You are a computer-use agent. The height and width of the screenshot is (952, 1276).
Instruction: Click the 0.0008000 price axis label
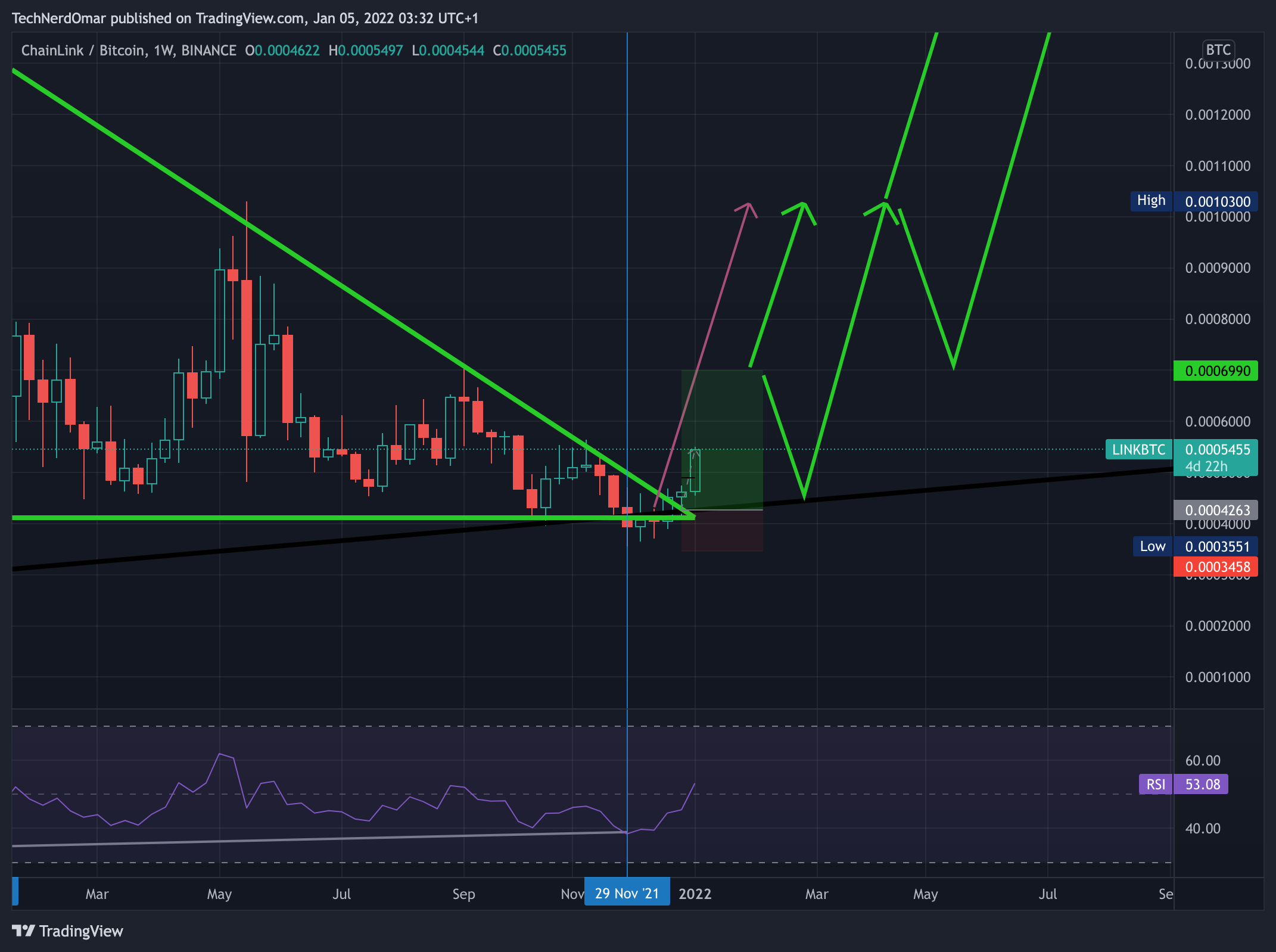[1218, 319]
